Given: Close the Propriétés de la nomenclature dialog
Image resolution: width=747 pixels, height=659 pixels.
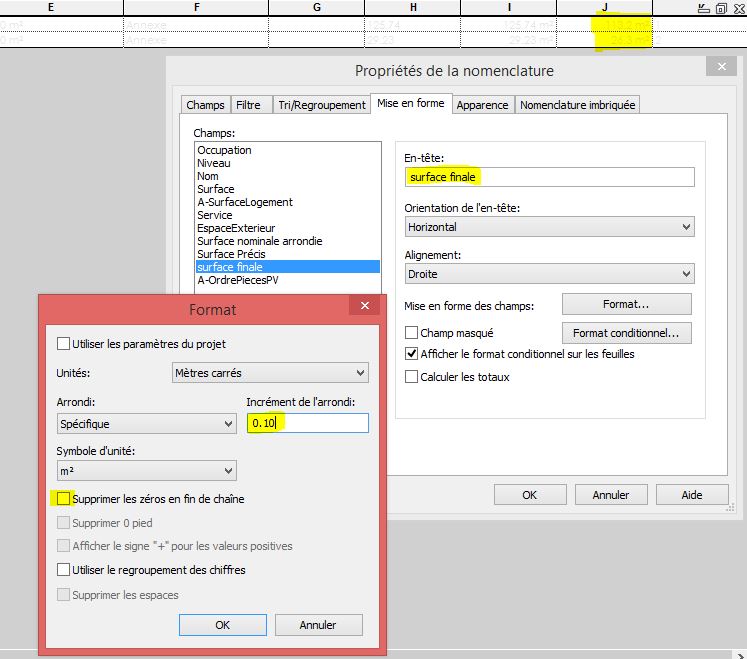Looking at the screenshot, I should pyautogui.click(x=720, y=67).
